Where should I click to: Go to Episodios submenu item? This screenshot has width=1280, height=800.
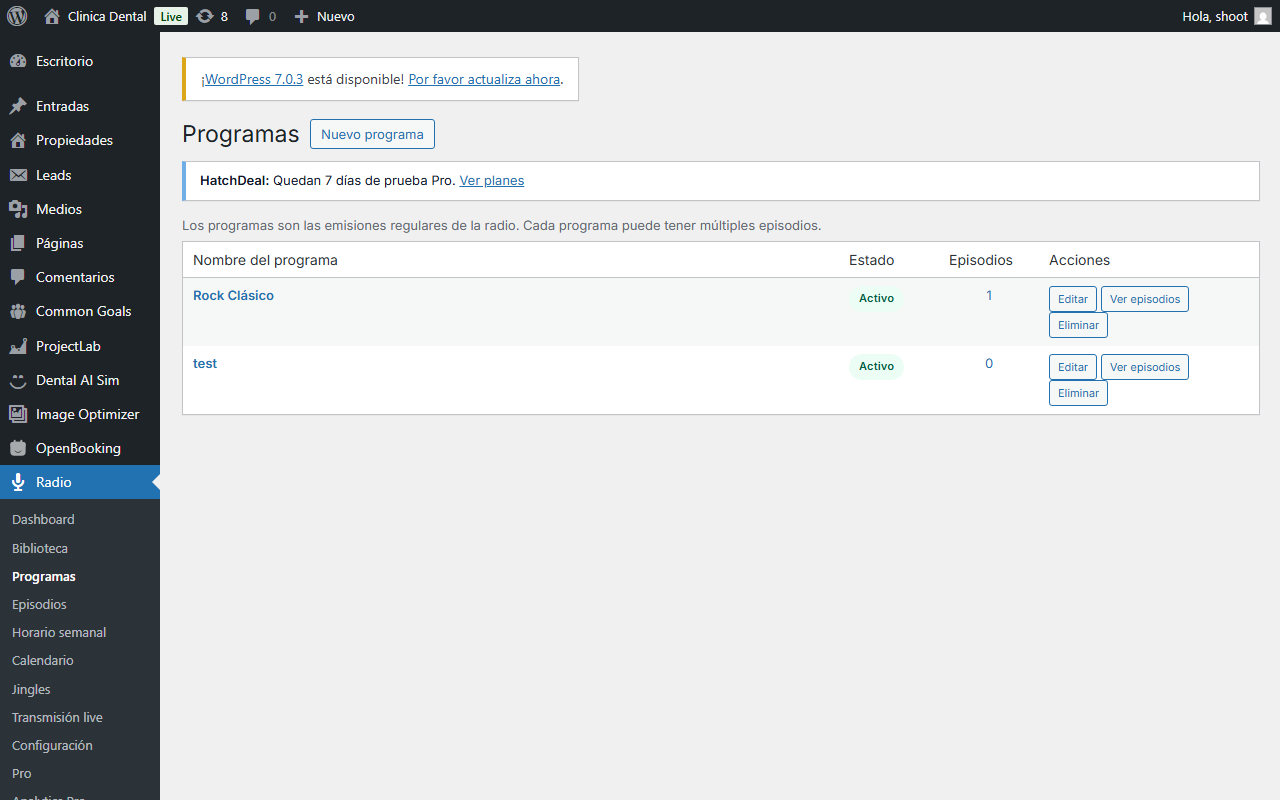tap(39, 605)
